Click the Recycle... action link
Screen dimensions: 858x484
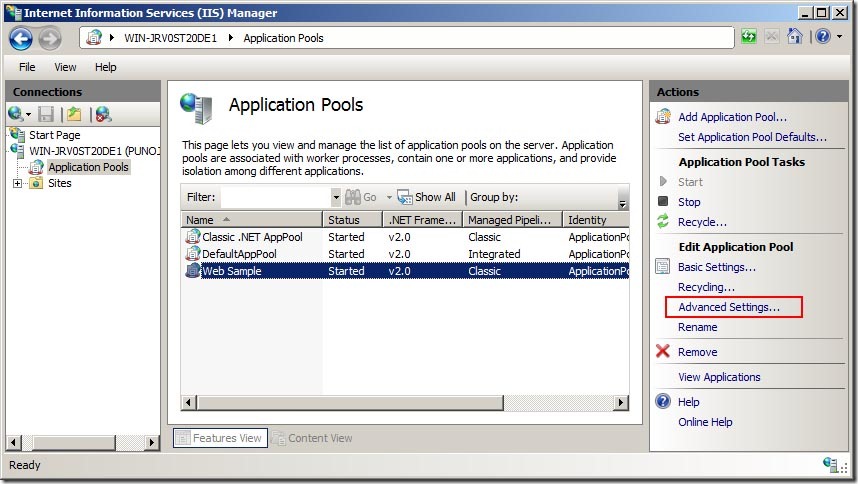click(702, 222)
